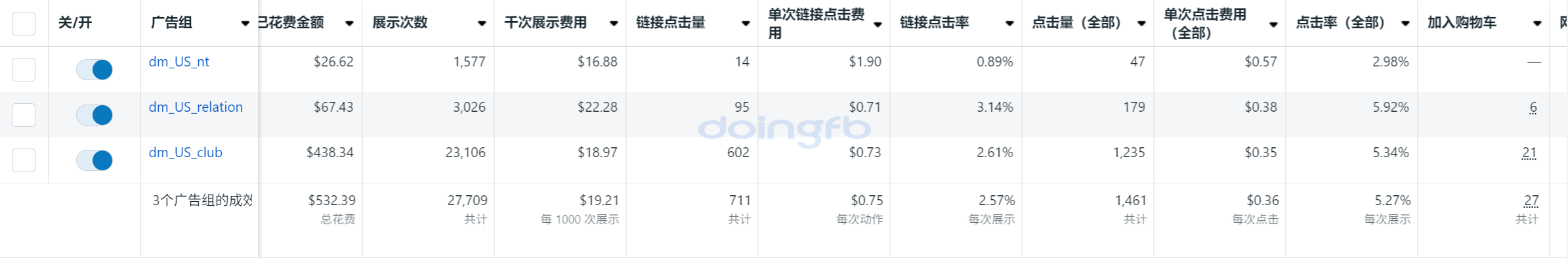Click the 千次展示费用 column dropdown arrow
Screen dimensions: 1568x261
[x=614, y=24]
